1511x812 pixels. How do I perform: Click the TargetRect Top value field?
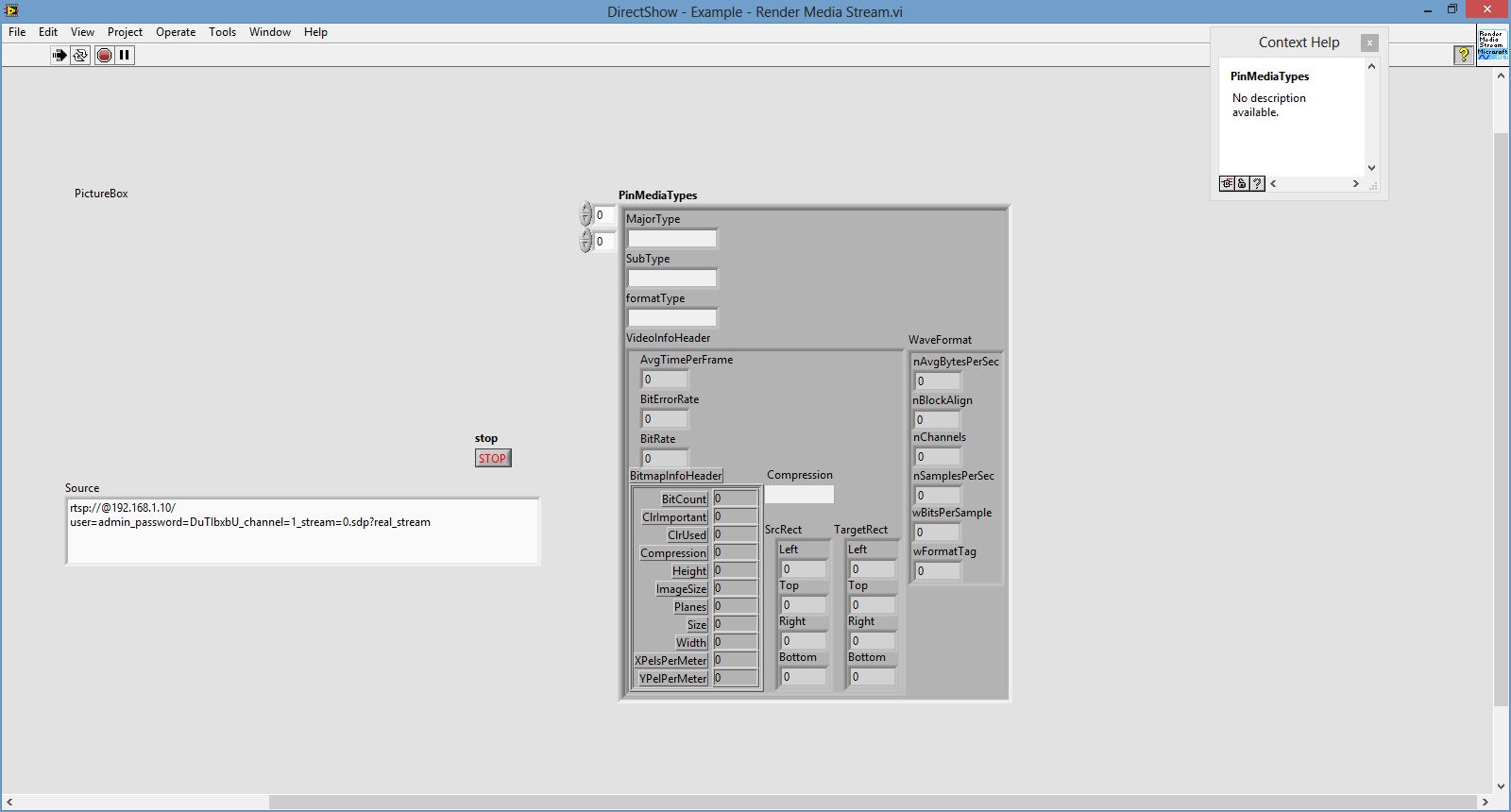(872, 605)
